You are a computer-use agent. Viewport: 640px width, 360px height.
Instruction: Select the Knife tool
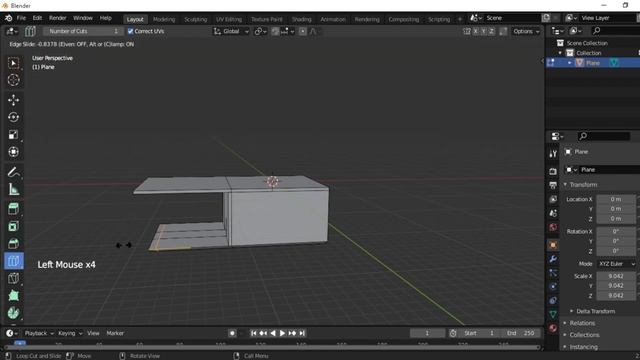tap(13, 278)
